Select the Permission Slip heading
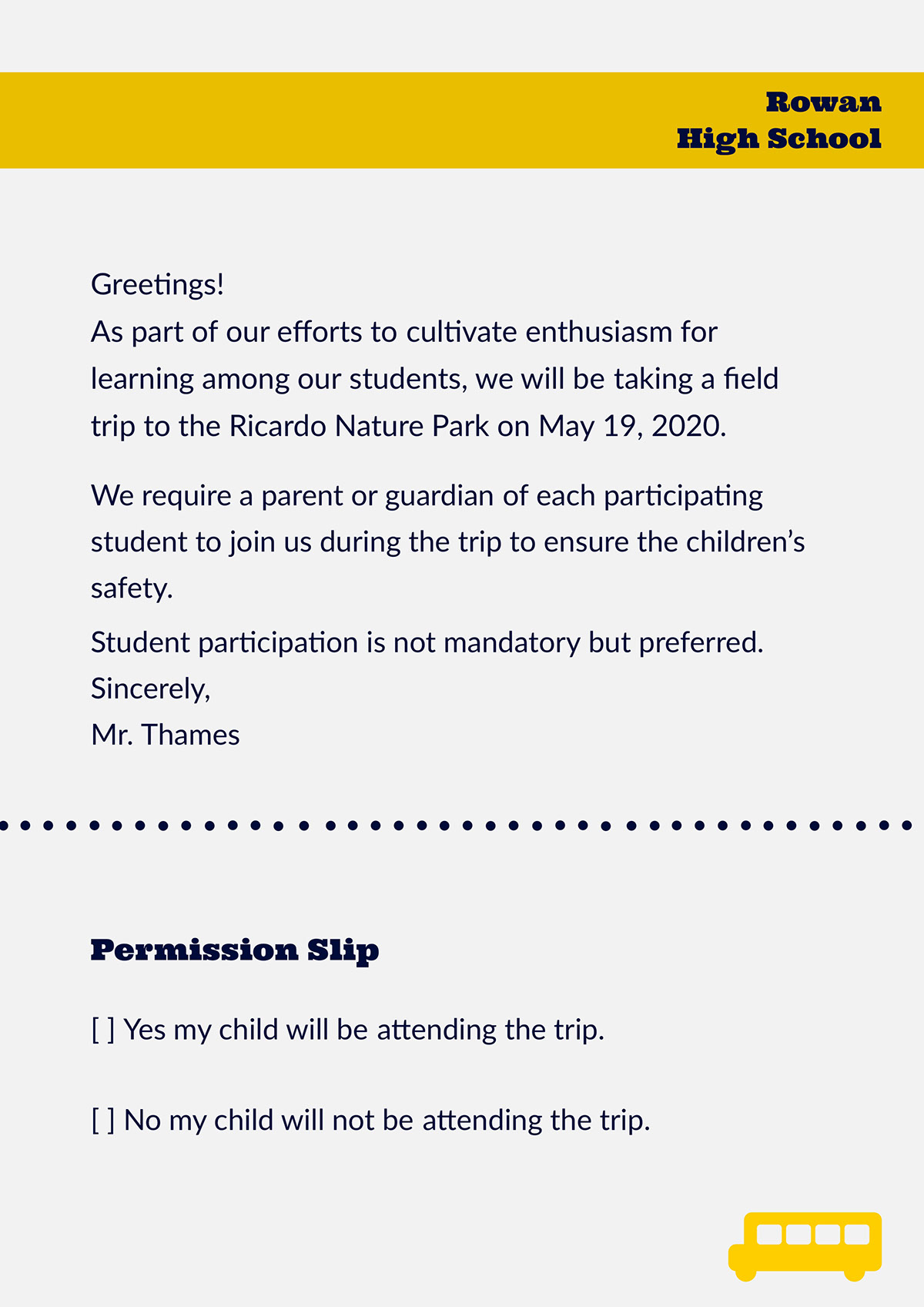924x1307 pixels. coord(235,950)
